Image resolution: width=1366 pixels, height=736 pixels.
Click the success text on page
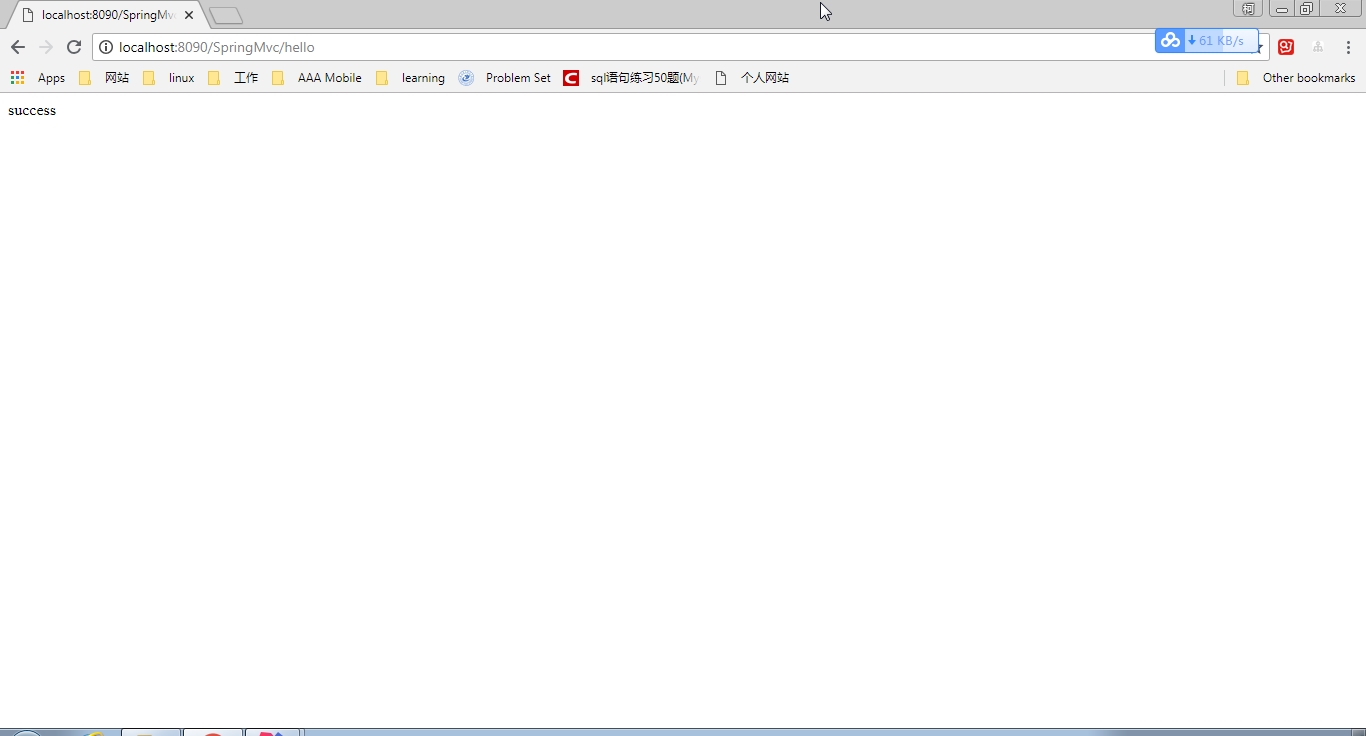(32, 111)
